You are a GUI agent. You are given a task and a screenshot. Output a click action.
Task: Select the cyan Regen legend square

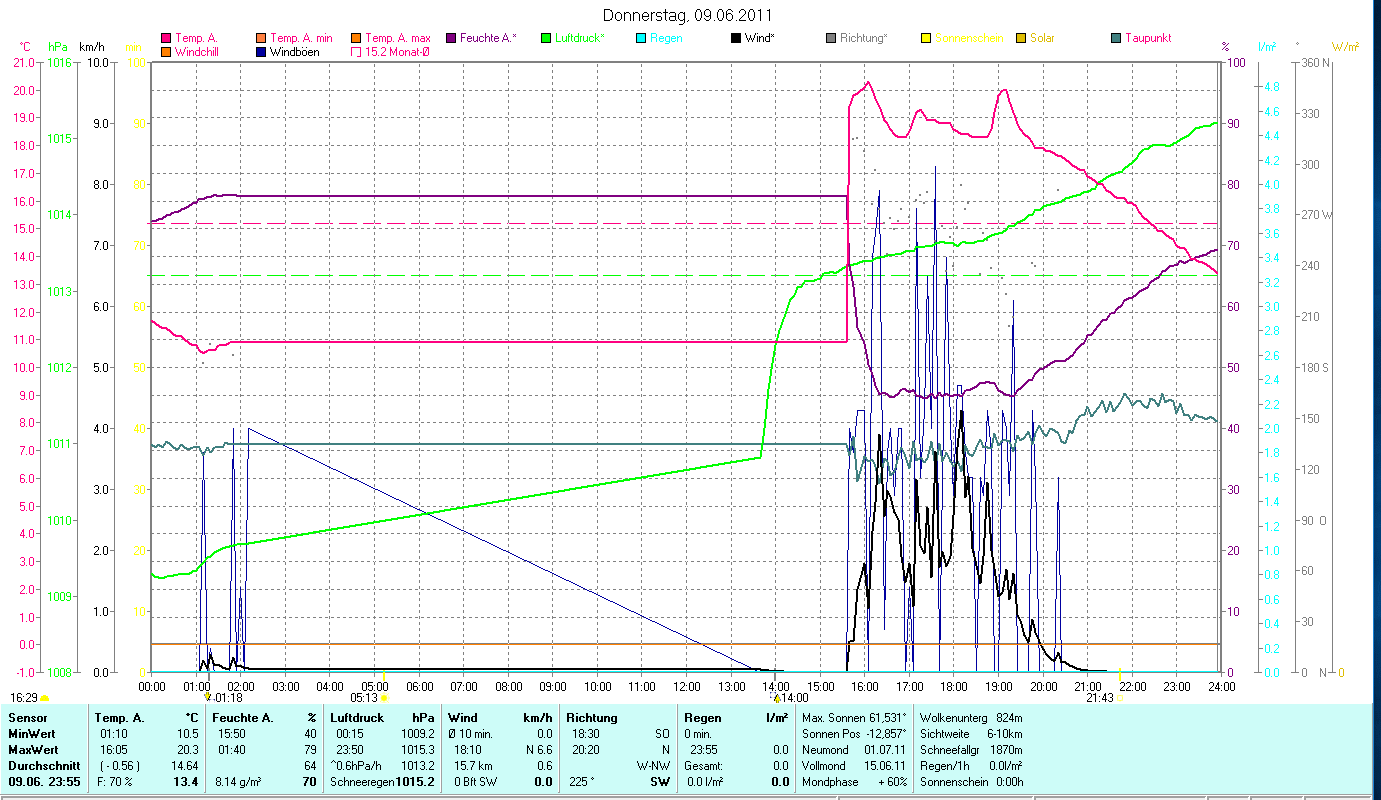click(641, 39)
